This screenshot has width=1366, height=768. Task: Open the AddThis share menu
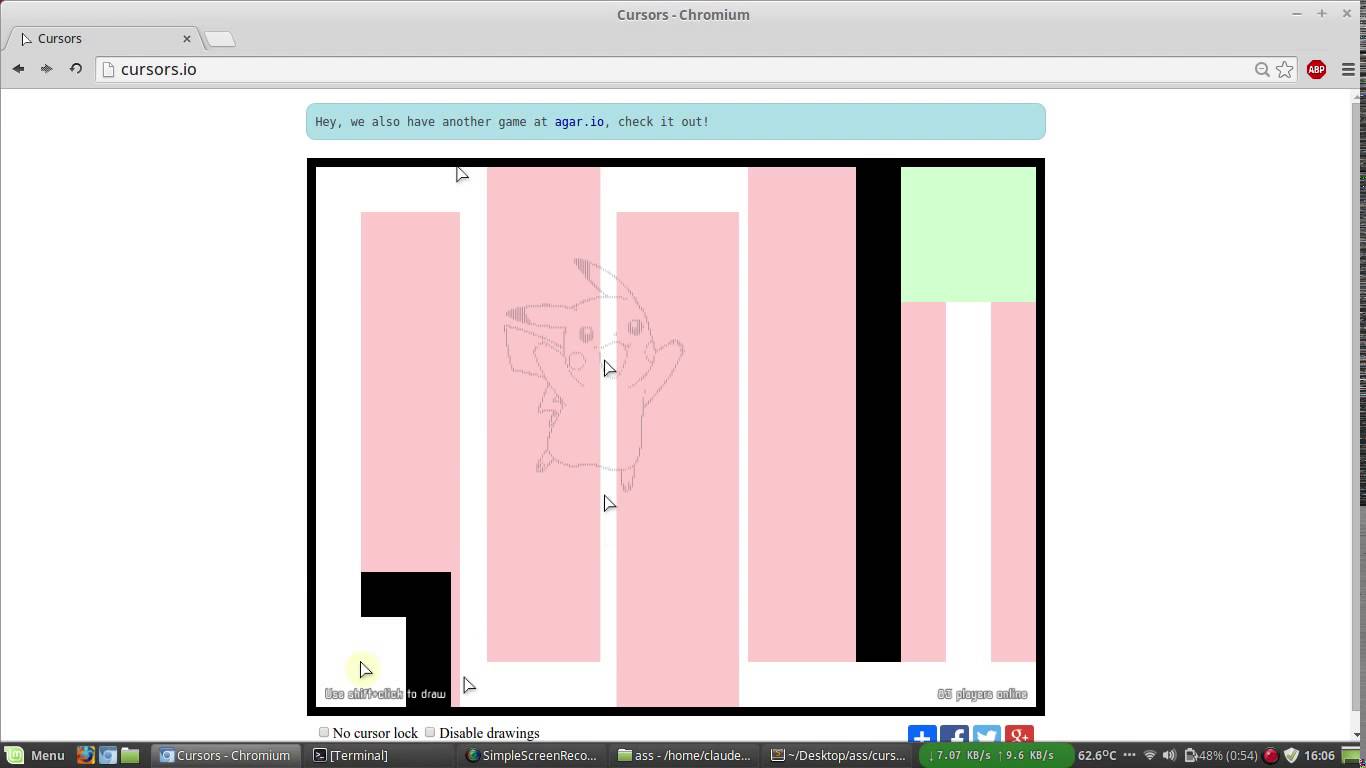pyautogui.click(x=921, y=736)
